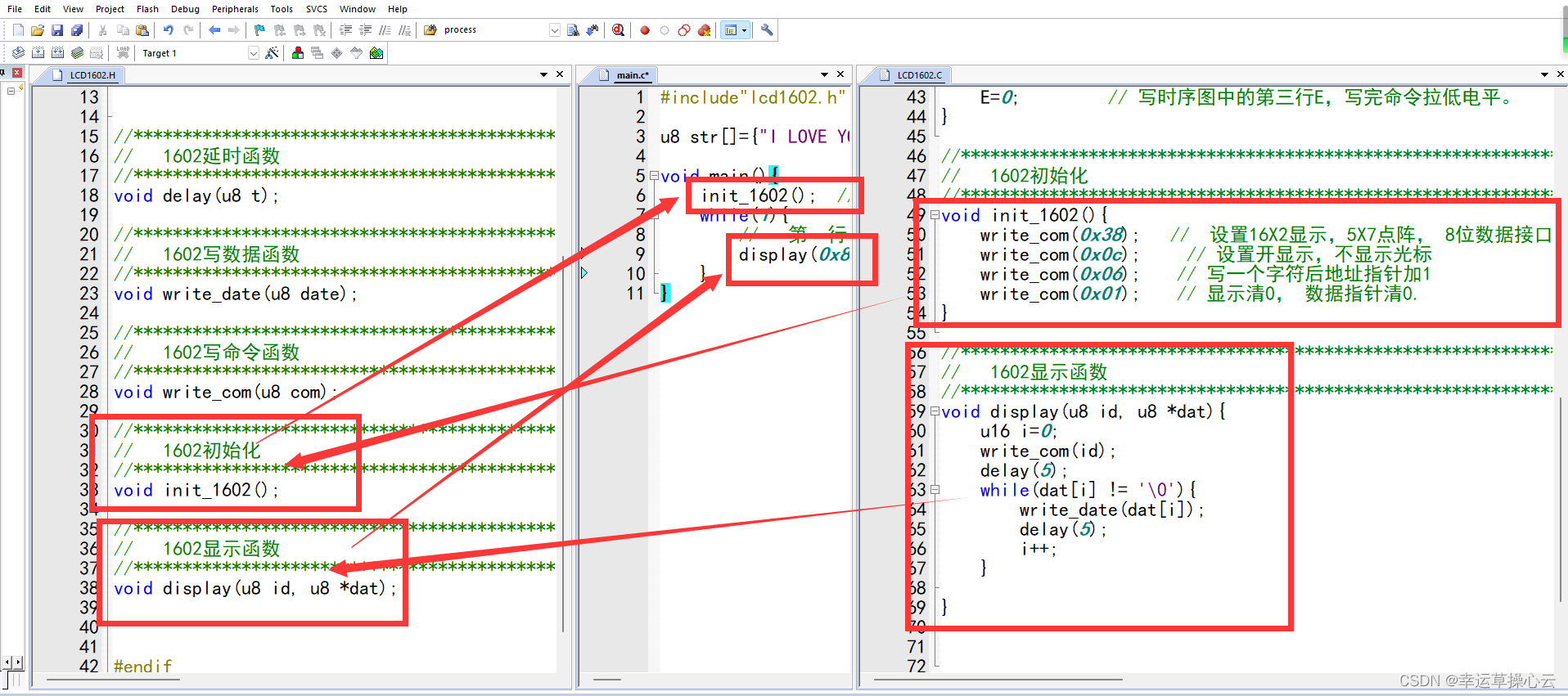1568x696 pixels.
Task: Open the Peripherals menu
Action: pos(235,9)
